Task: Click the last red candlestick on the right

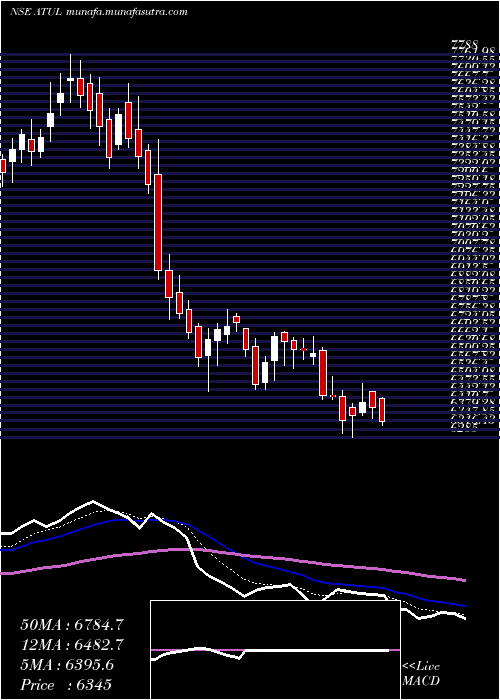Action: click(382, 410)
